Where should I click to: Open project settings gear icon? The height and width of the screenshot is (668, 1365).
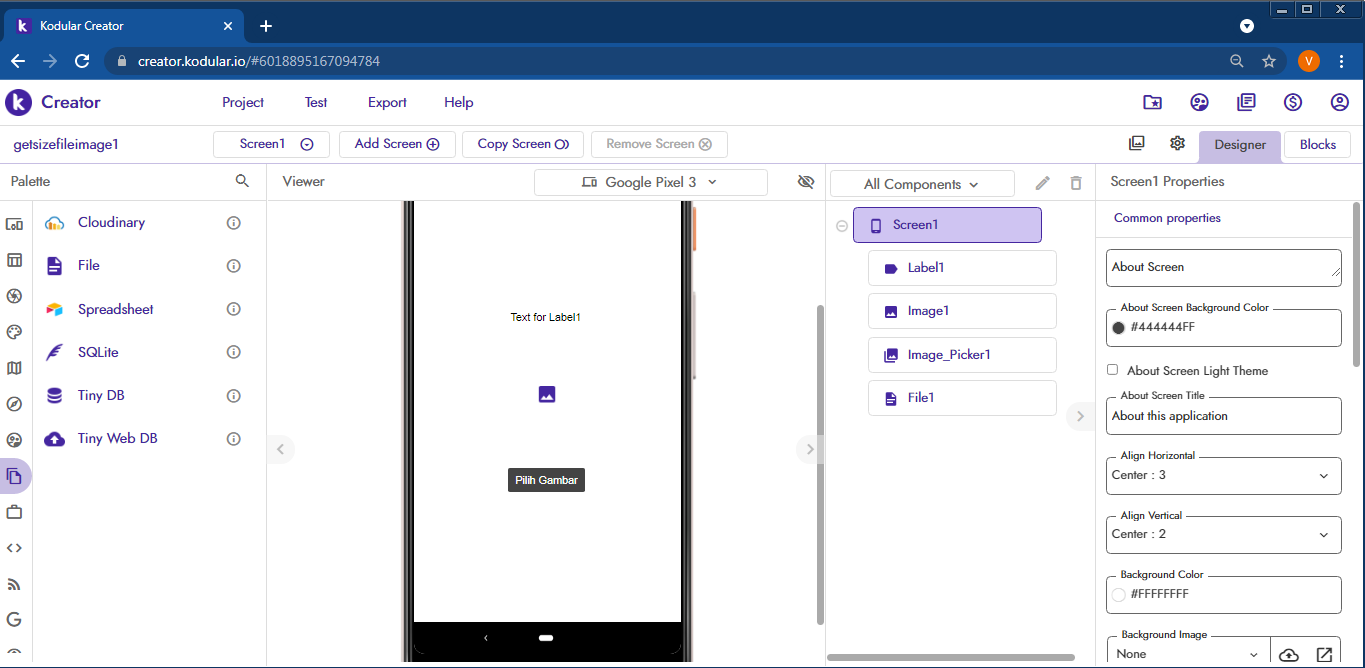1177,143
